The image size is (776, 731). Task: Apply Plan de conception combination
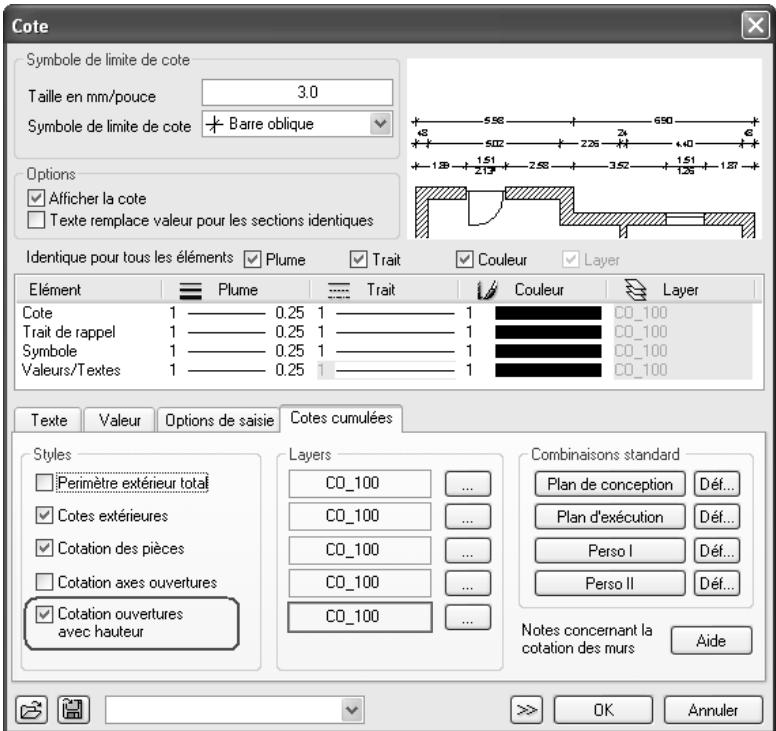610,484
